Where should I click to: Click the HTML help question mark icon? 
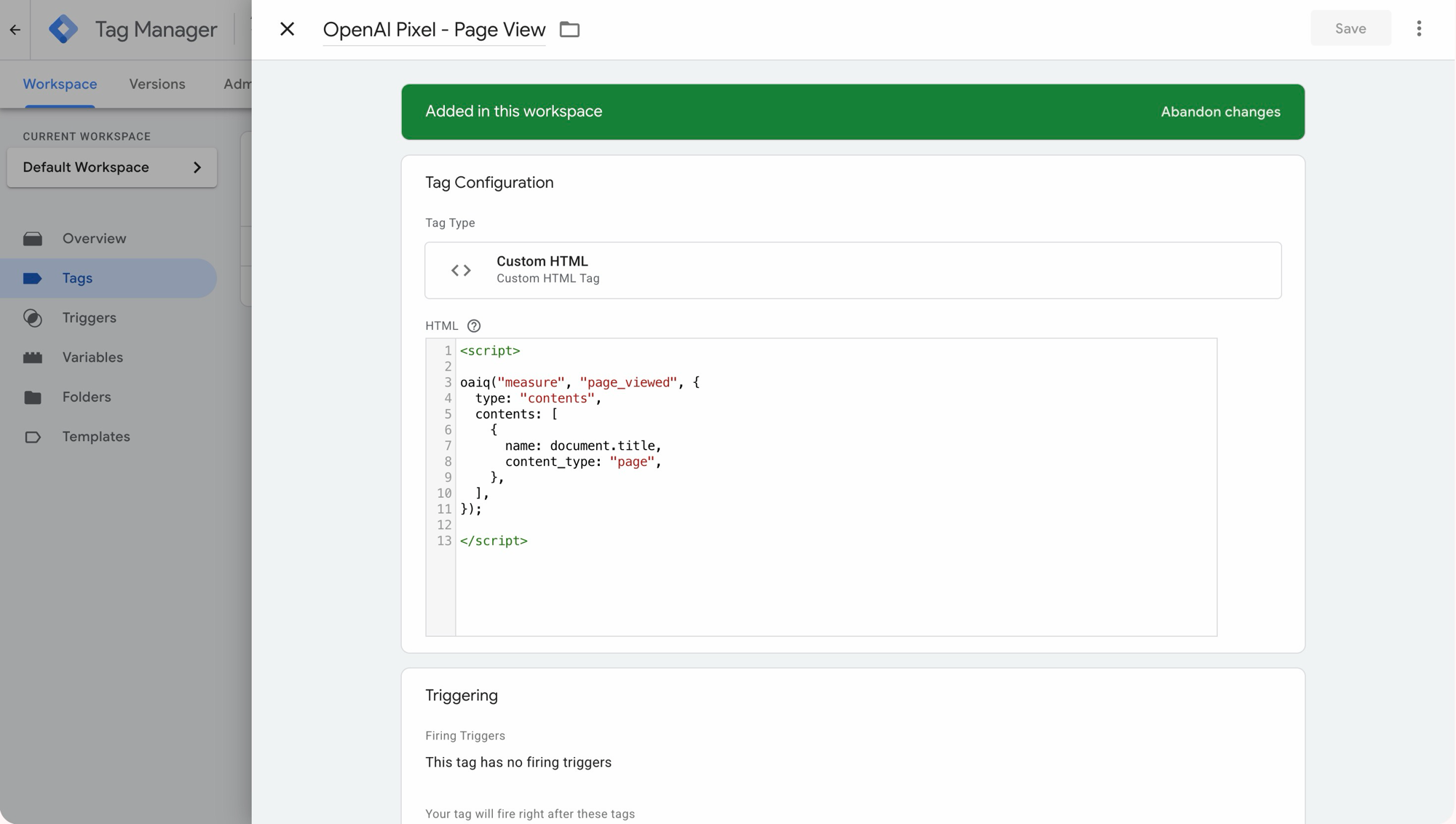click(x=474, y=325)
